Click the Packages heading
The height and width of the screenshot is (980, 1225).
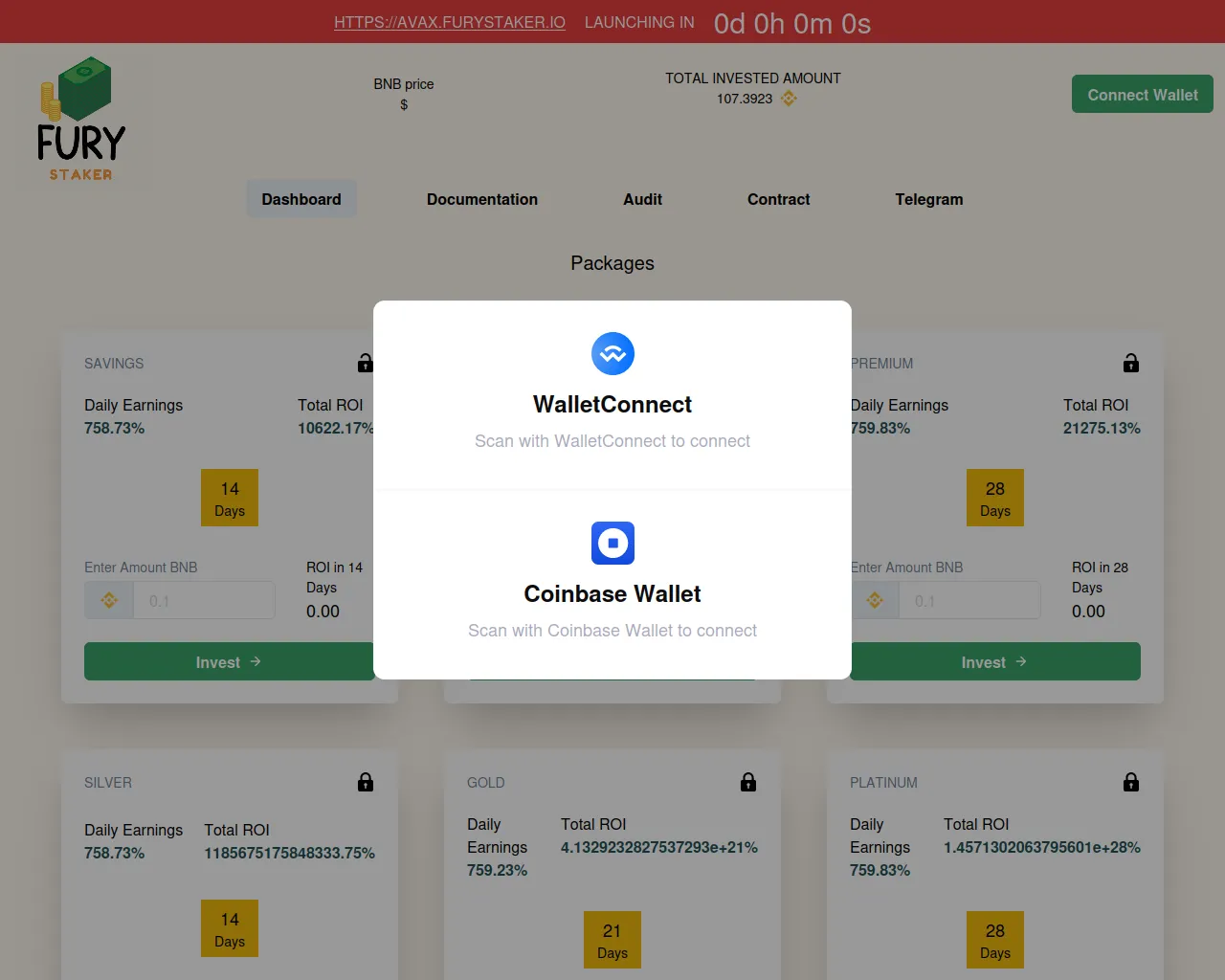click(612, 263)
